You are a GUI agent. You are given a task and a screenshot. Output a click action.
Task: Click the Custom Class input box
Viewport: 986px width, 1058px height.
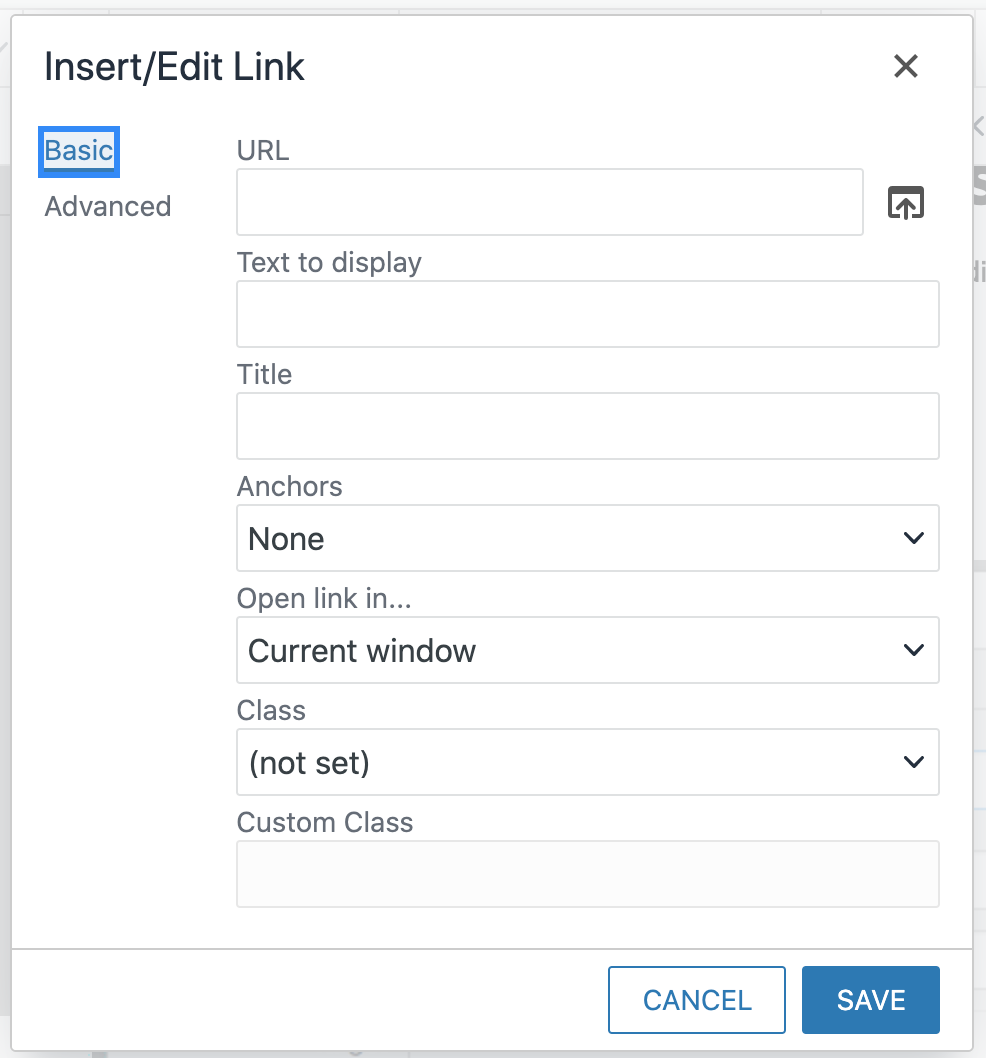tap(587, 873)
